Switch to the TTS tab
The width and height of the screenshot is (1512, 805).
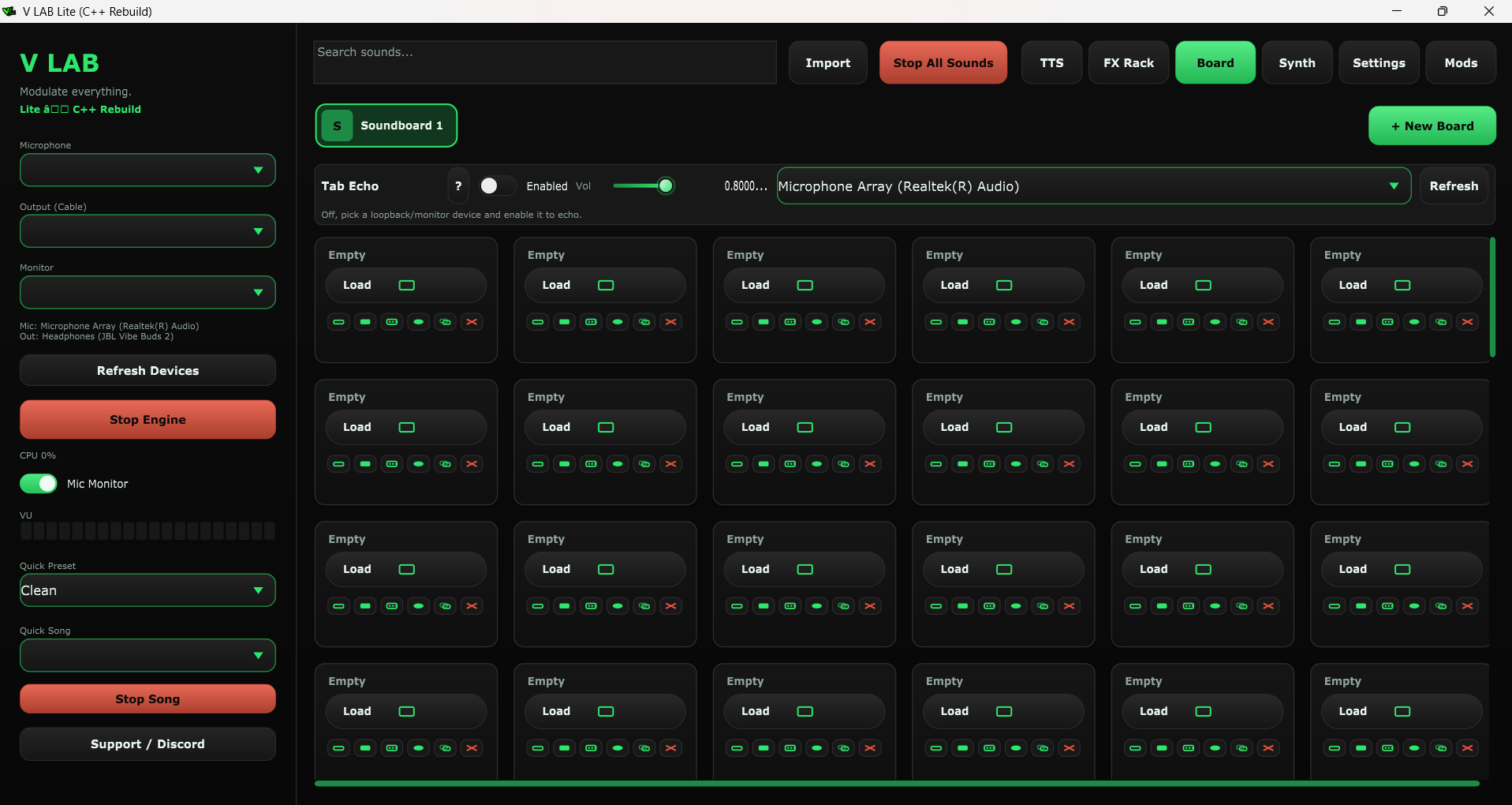coord(1051,62)
